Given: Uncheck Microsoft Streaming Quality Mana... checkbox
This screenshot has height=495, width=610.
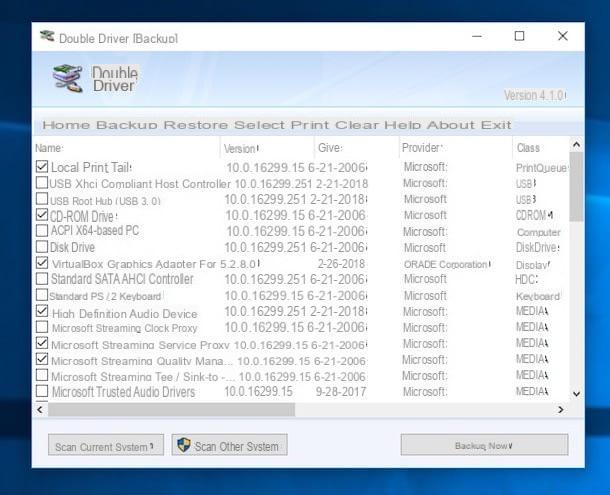Looking at the screenshot, I should 42,359.
